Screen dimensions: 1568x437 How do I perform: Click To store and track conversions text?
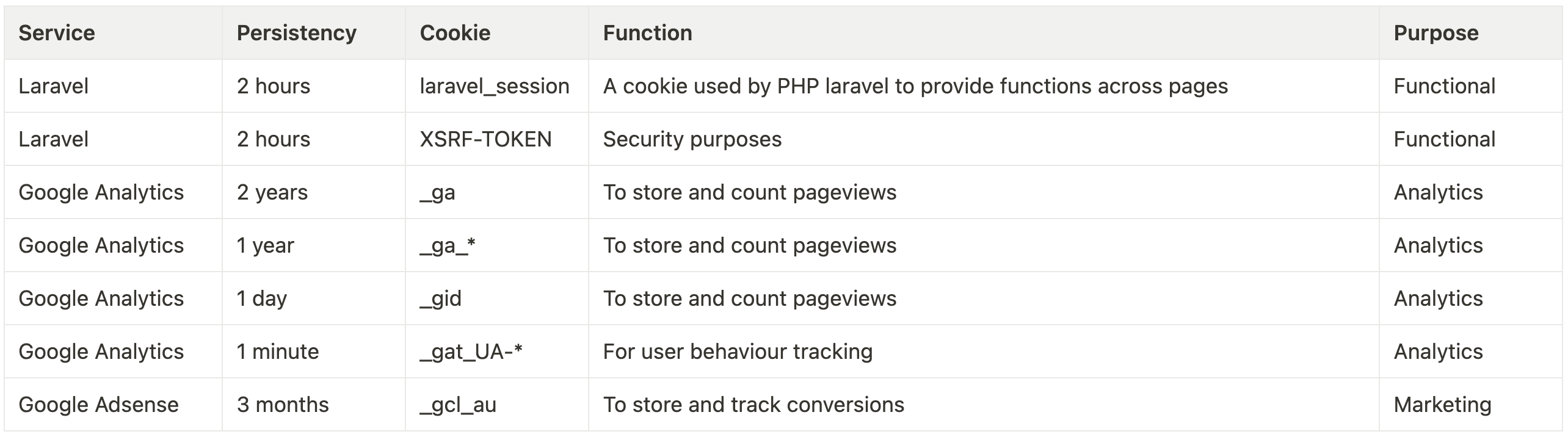click(x=754, y=405)
